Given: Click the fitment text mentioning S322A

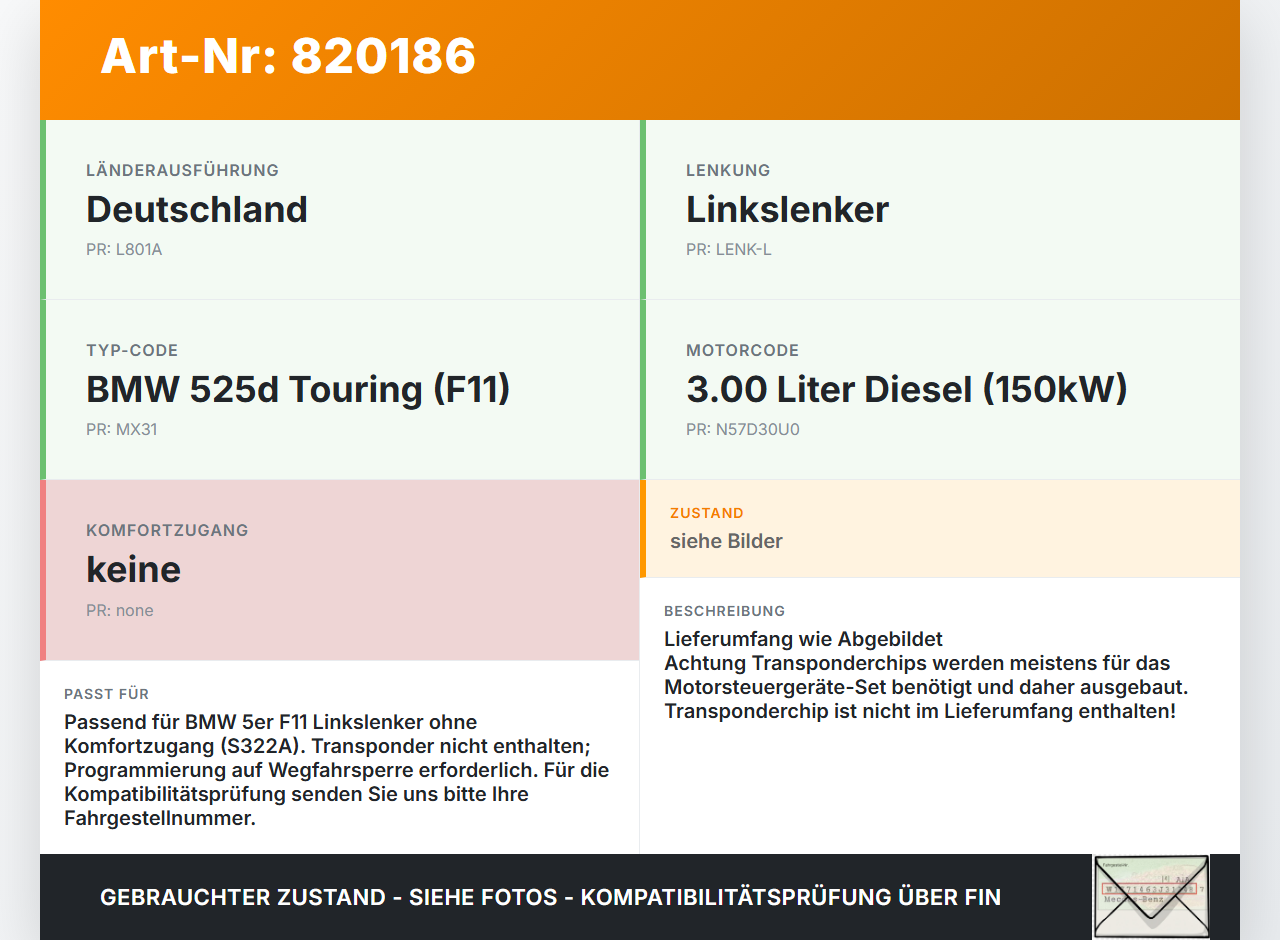Looking at the screenshot, I should click(x=337, y=770).
